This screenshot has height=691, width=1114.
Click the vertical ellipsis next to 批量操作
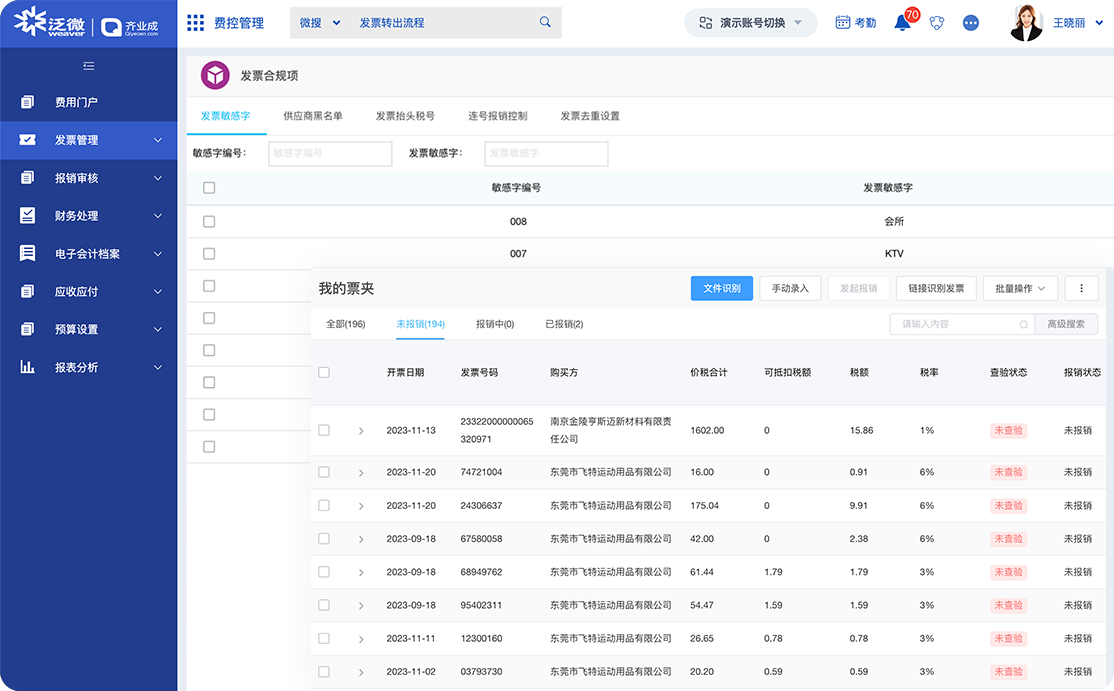1081,288
